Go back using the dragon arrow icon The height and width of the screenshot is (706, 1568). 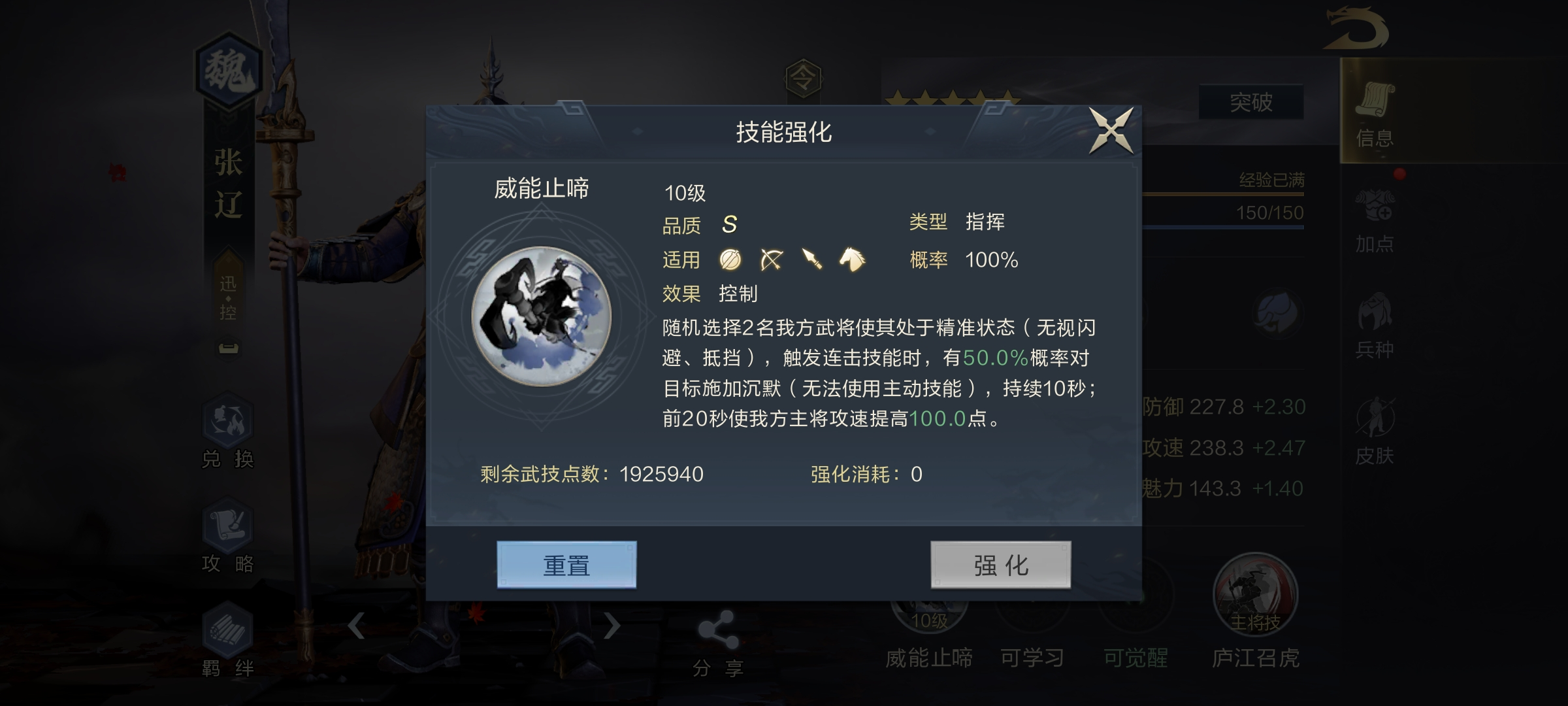tap(1356, 29)
